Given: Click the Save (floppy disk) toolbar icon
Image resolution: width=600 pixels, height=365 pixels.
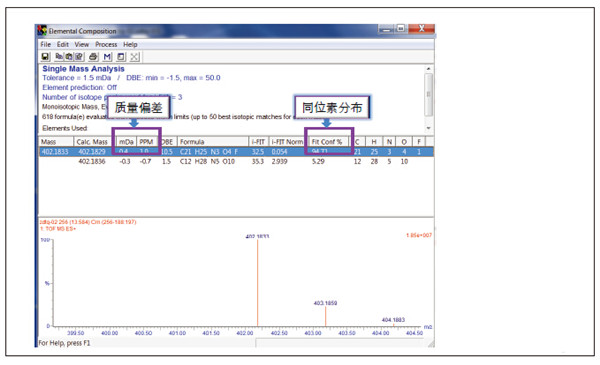Looking at the screenshot, I should click(x=45, y=57).
